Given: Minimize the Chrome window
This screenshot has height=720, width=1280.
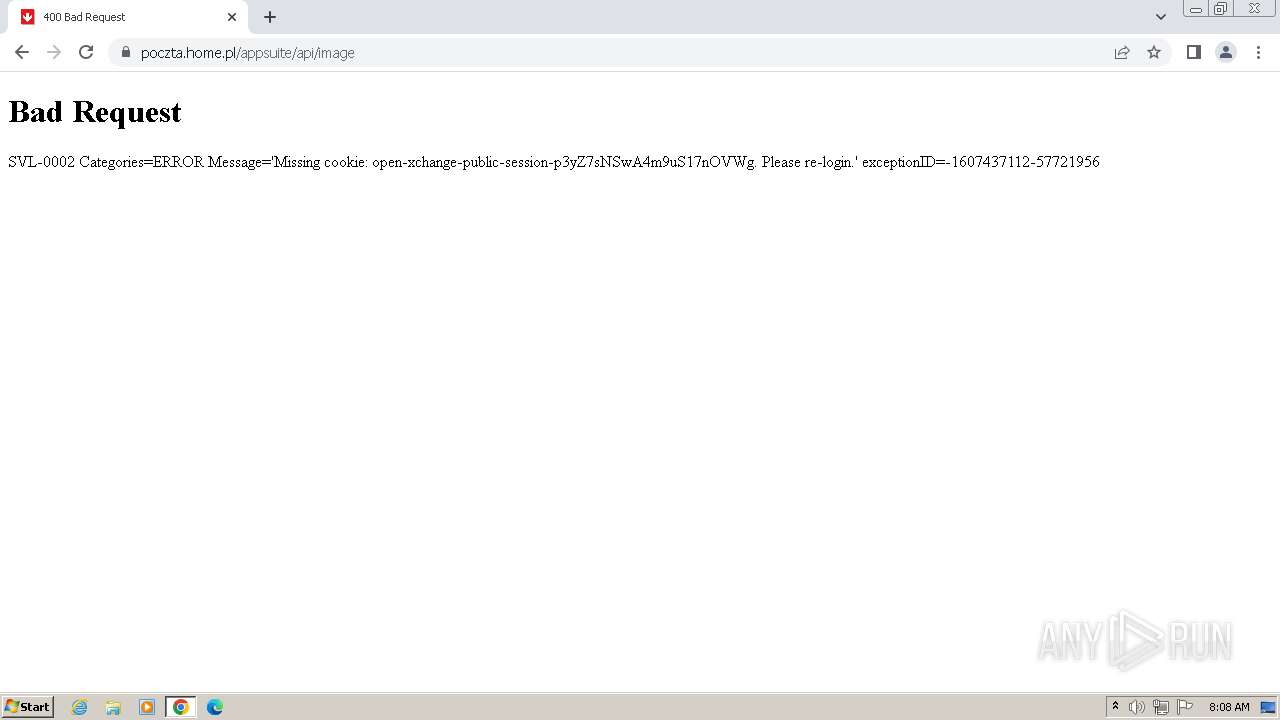Looking at the screenshot, I should [1196, 9].
